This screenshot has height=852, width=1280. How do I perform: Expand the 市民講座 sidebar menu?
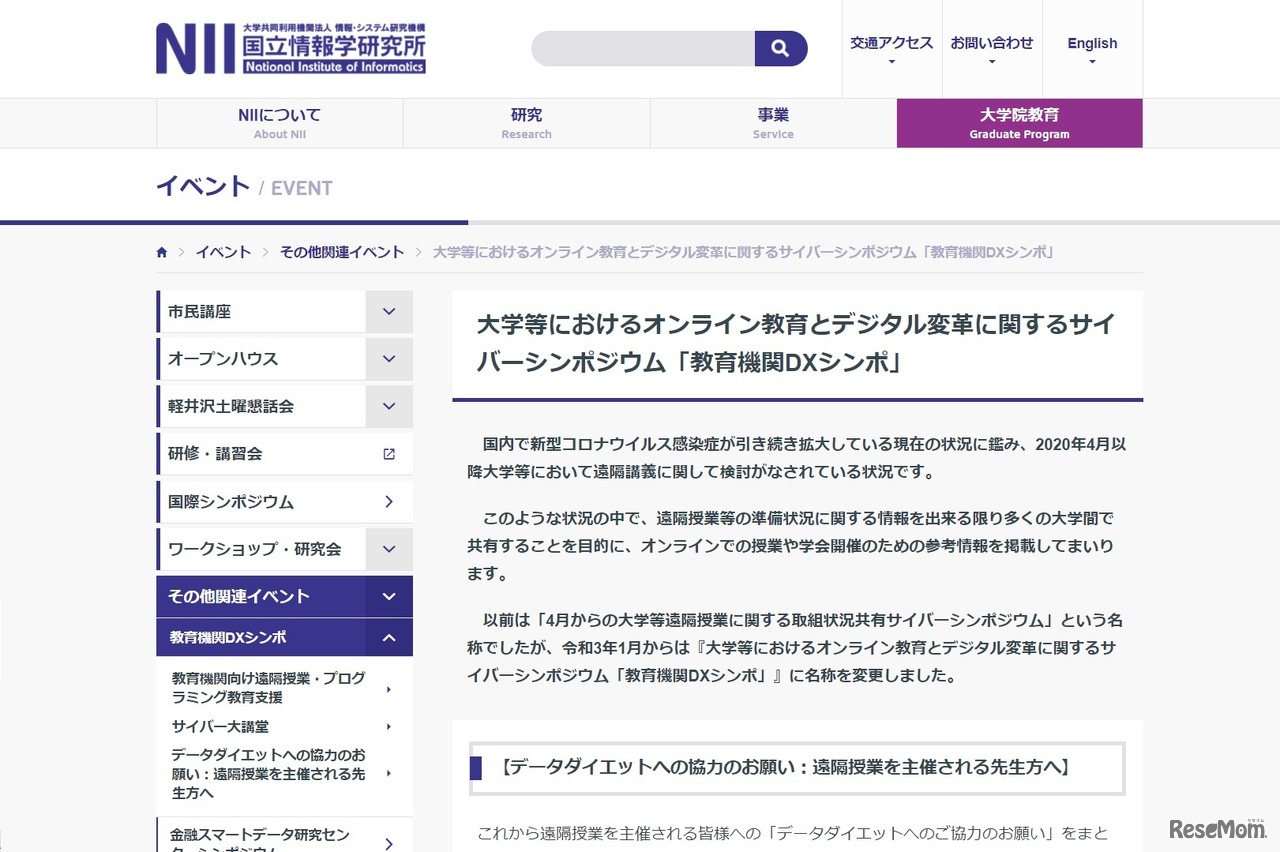coord(389,311)
